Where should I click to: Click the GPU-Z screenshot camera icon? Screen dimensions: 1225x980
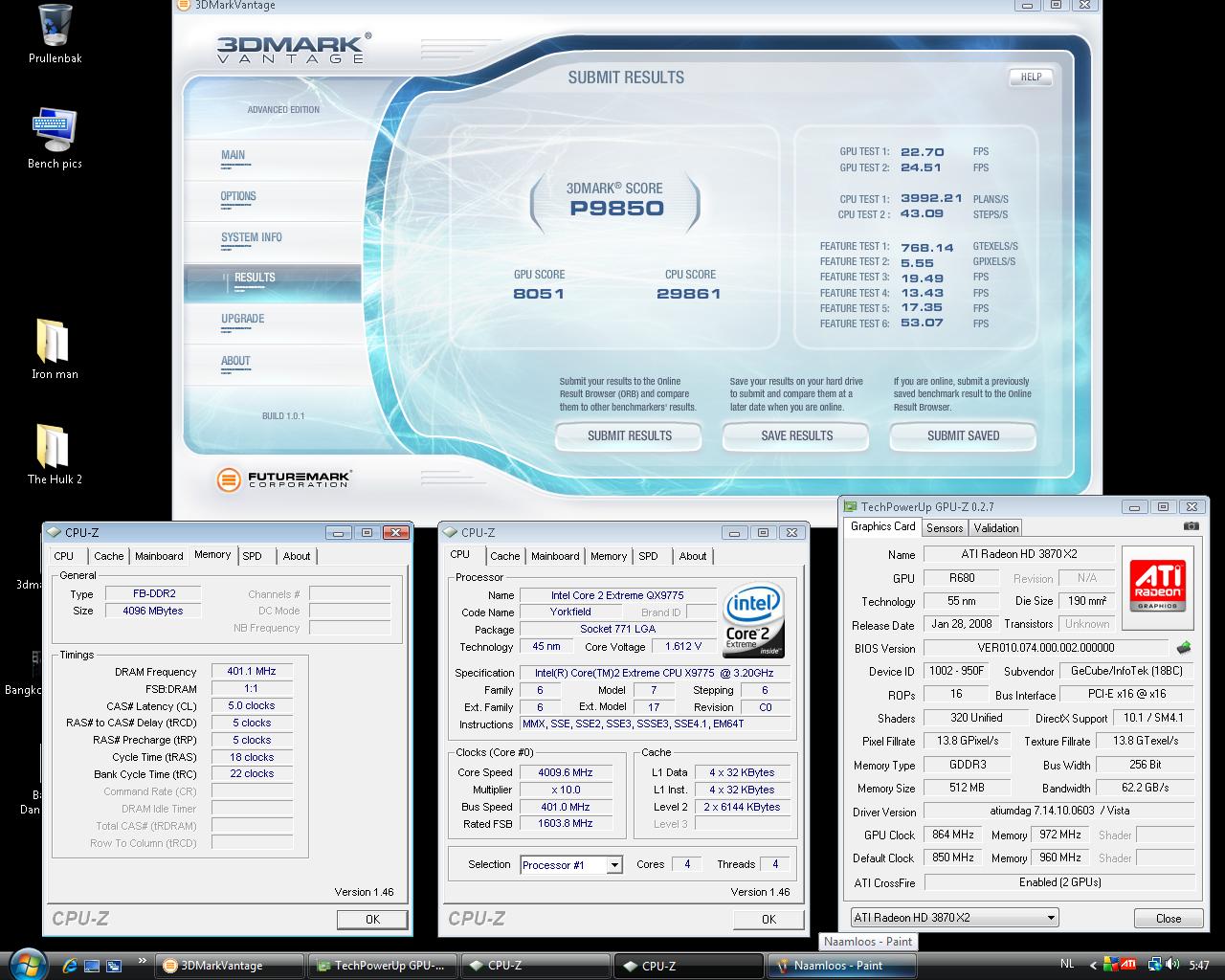1191,526
